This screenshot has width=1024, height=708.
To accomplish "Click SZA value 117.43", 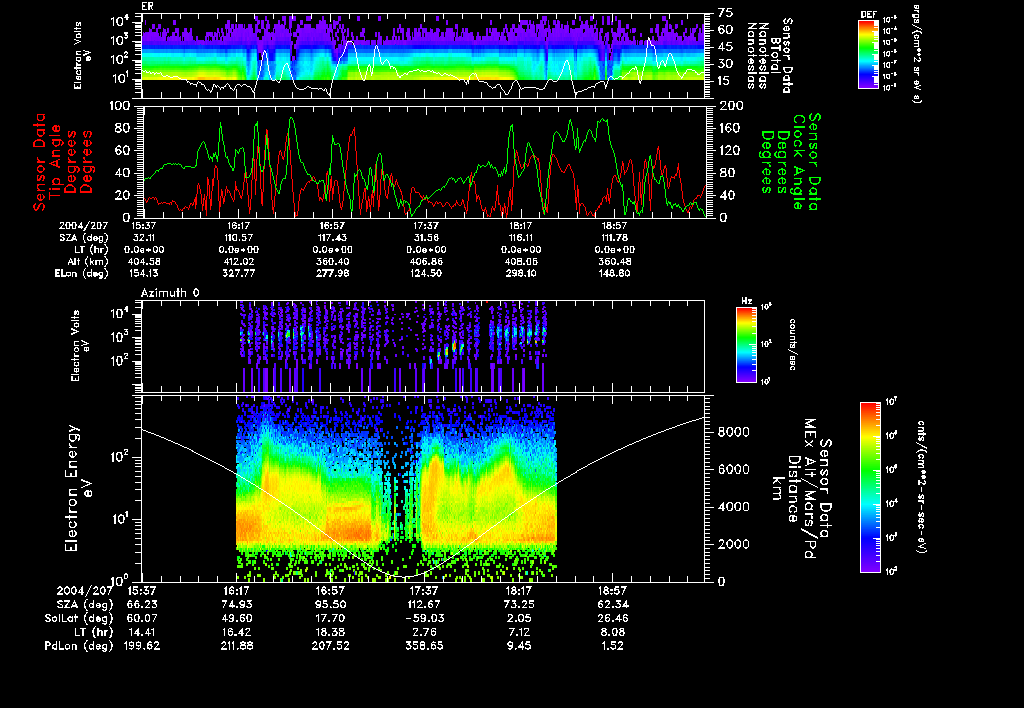I will coord(332,238).
